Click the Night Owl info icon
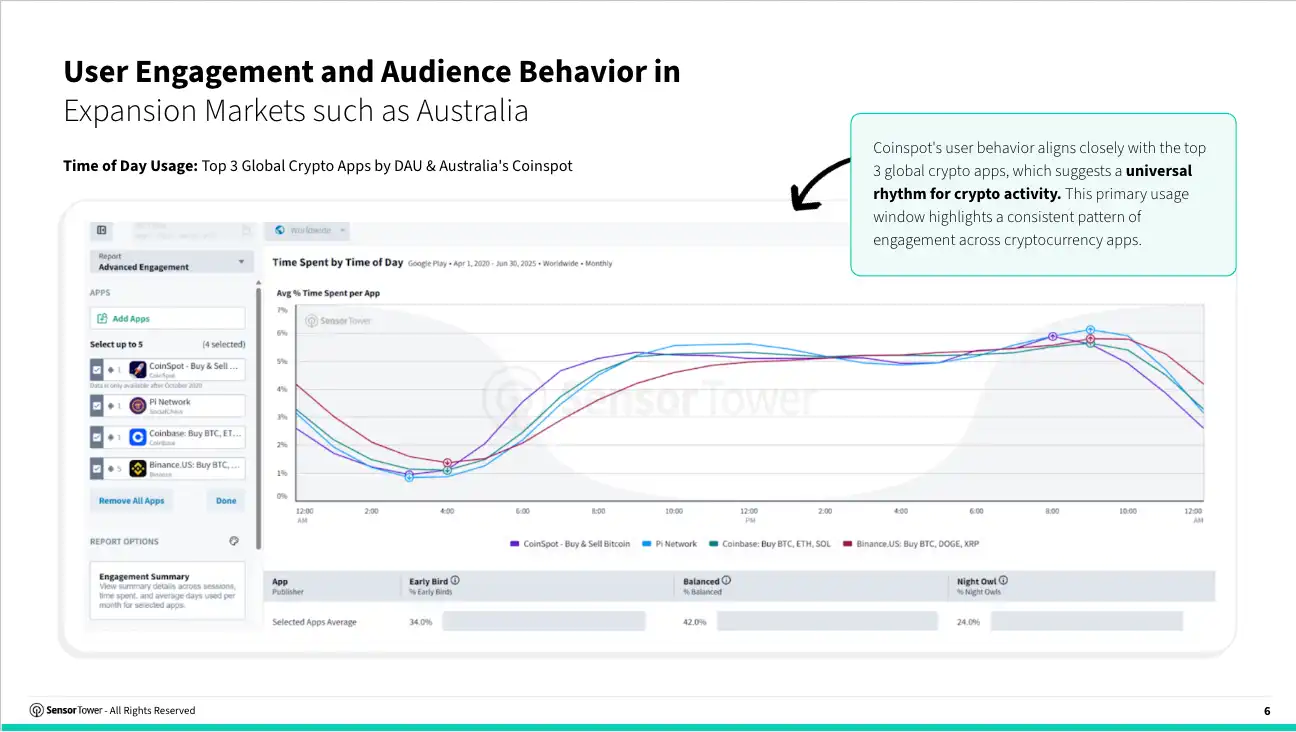Viewport: 1296px width, 732px height. click(x=1003, y=580)
